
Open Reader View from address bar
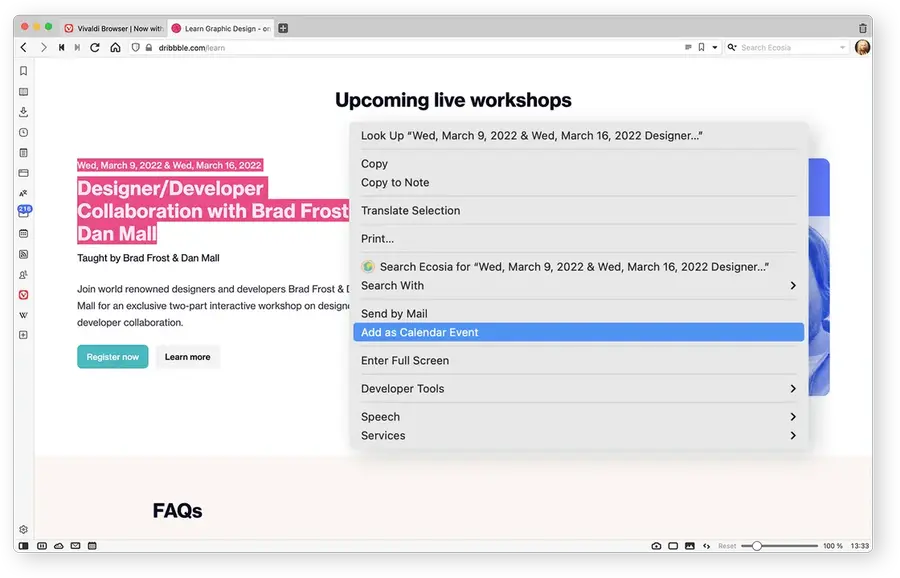(688, 48)
